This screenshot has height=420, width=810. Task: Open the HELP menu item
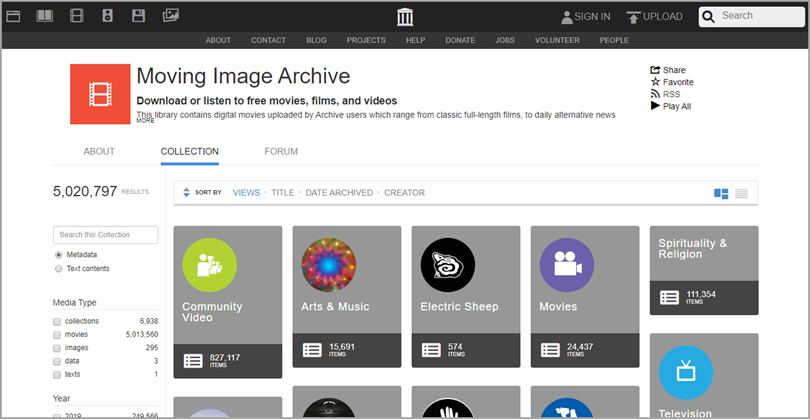415,40
